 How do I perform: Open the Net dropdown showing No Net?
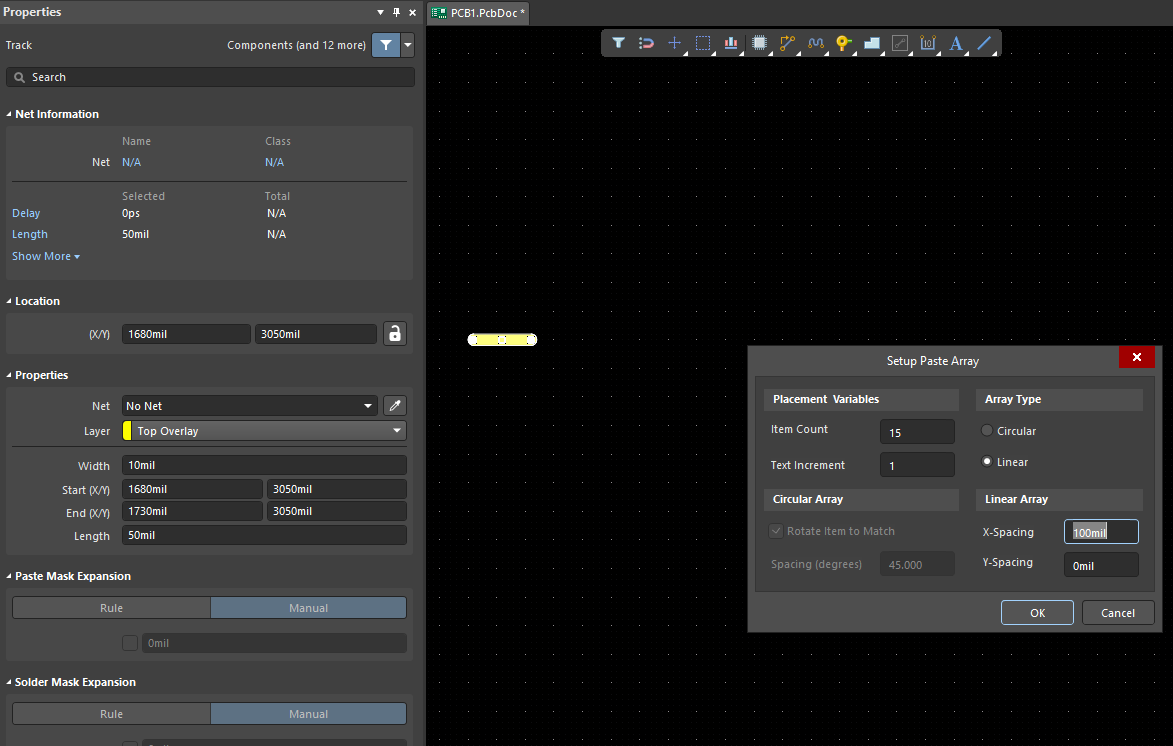[x=249, y=406]
